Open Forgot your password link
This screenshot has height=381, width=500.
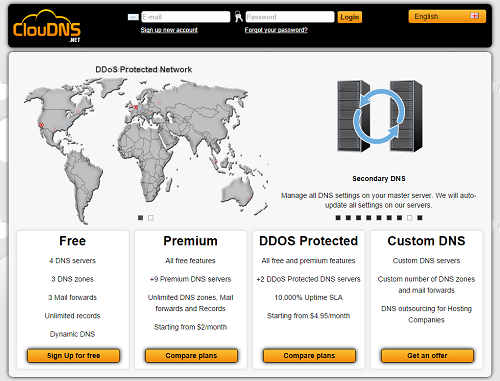pos(276,30)
